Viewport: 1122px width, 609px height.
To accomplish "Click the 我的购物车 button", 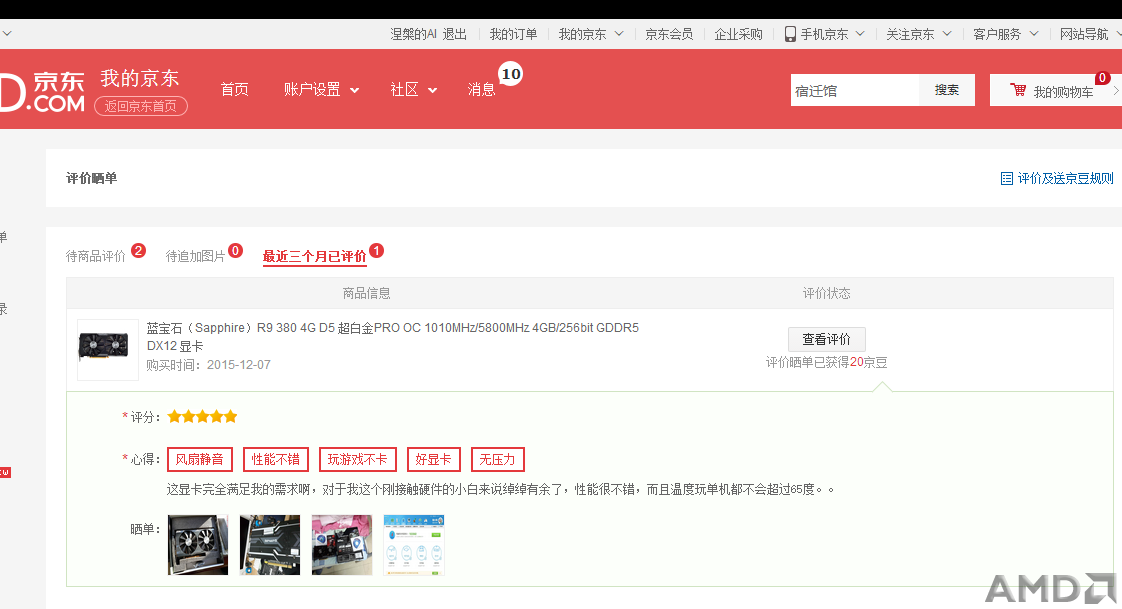I will pyautogui.click(x=1055, y=90).
